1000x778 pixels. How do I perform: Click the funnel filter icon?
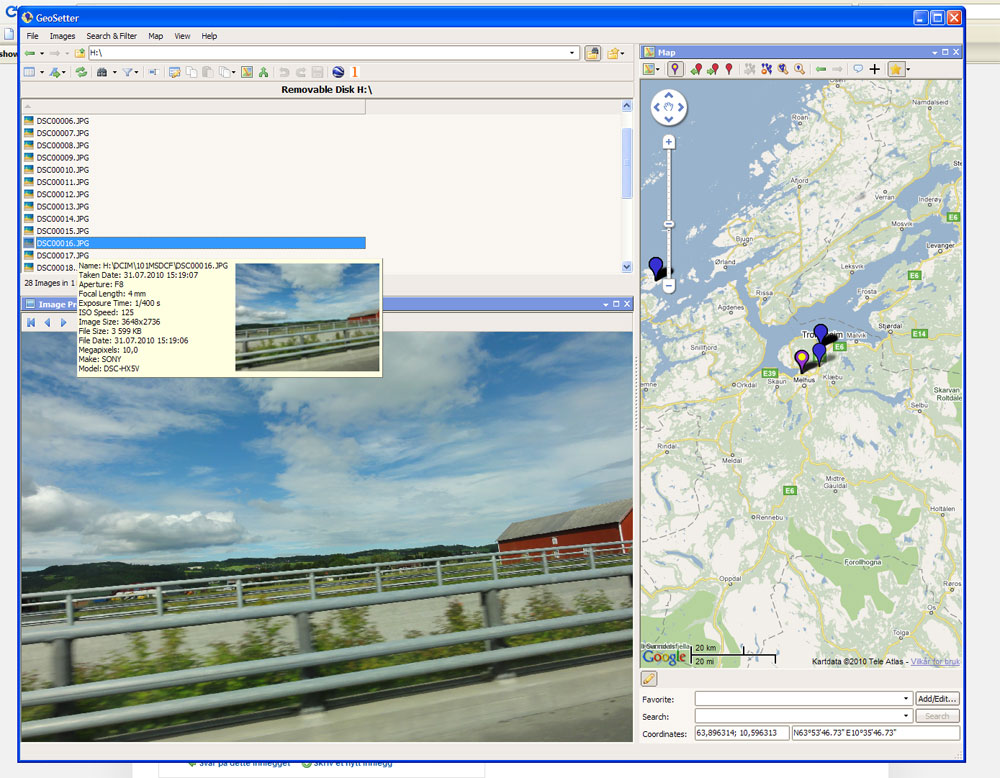click(x=127, y=72)
